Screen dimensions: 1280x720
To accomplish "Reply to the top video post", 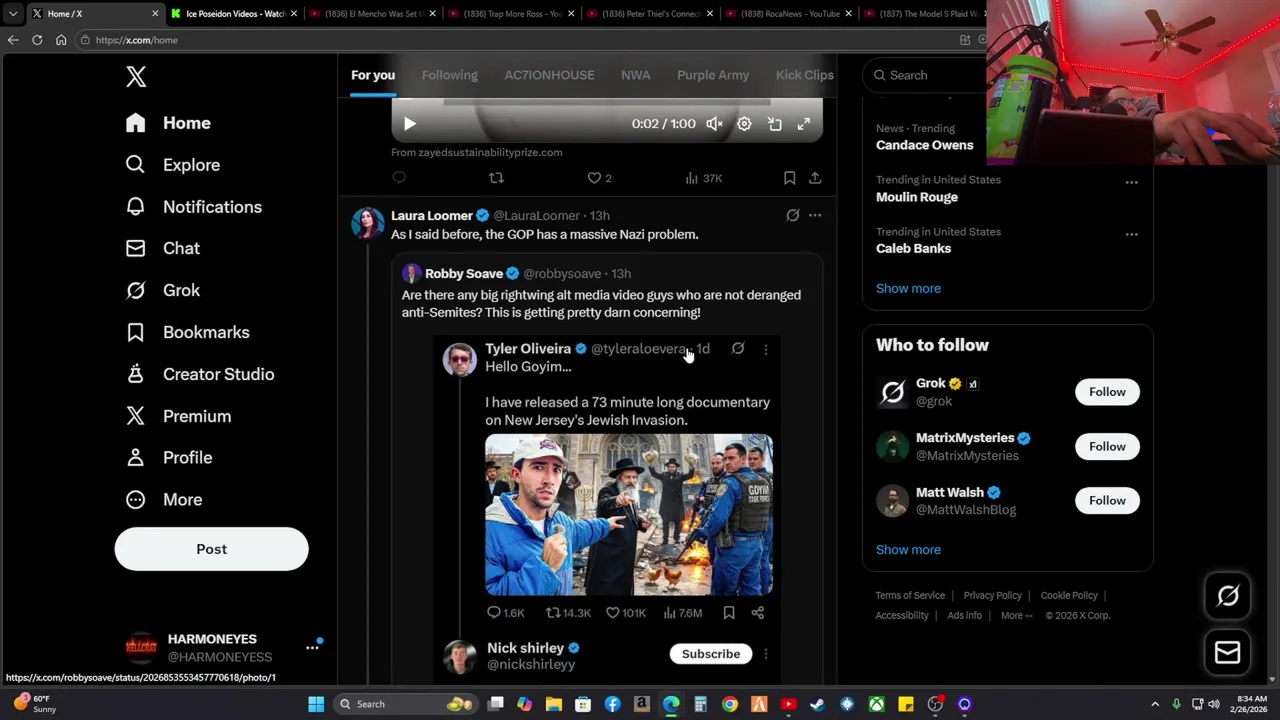I will tap(399, 178).
